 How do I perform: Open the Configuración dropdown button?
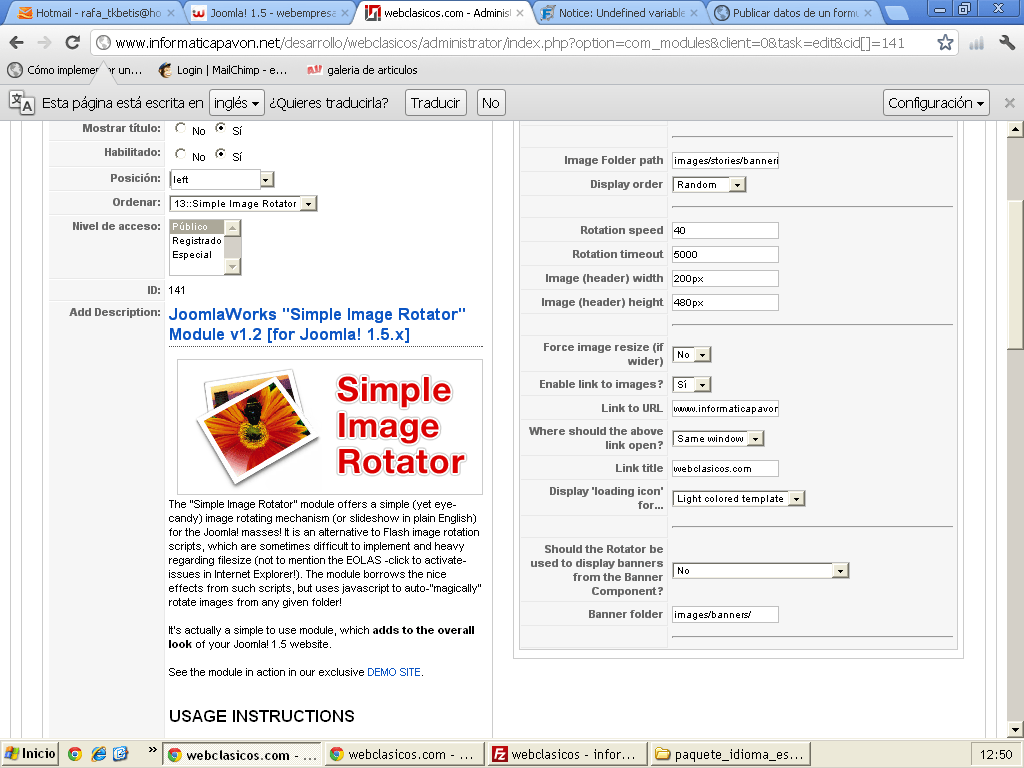click(936, 103)
